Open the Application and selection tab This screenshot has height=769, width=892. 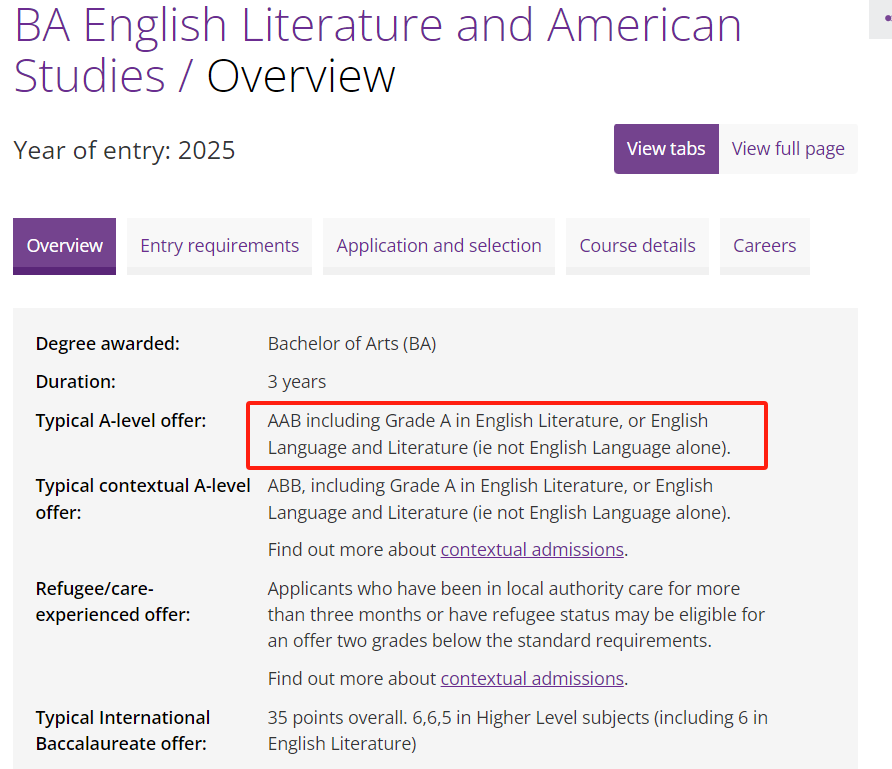coord(439,246)
